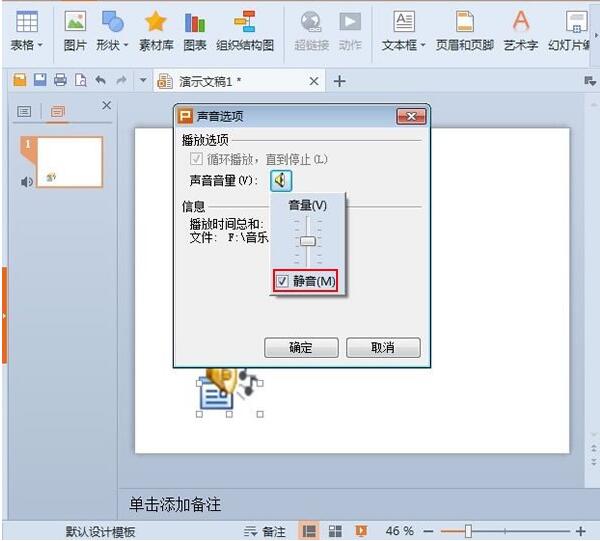The image size is (600, 541).
Task: Open the 素材库 material library
Action: (x=156, y=31)
